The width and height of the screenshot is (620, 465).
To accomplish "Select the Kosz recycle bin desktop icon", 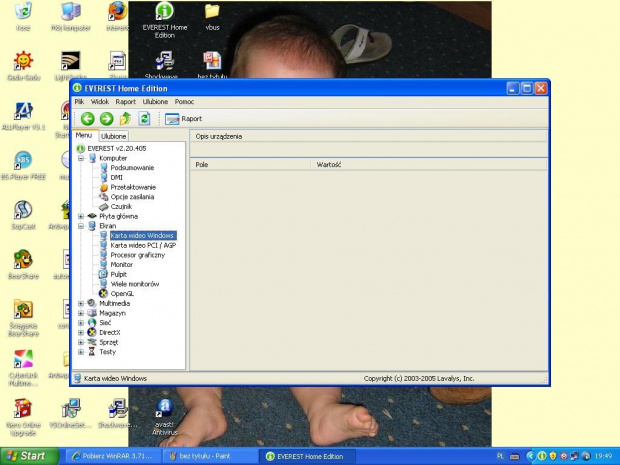I will [x=23, y=16].
